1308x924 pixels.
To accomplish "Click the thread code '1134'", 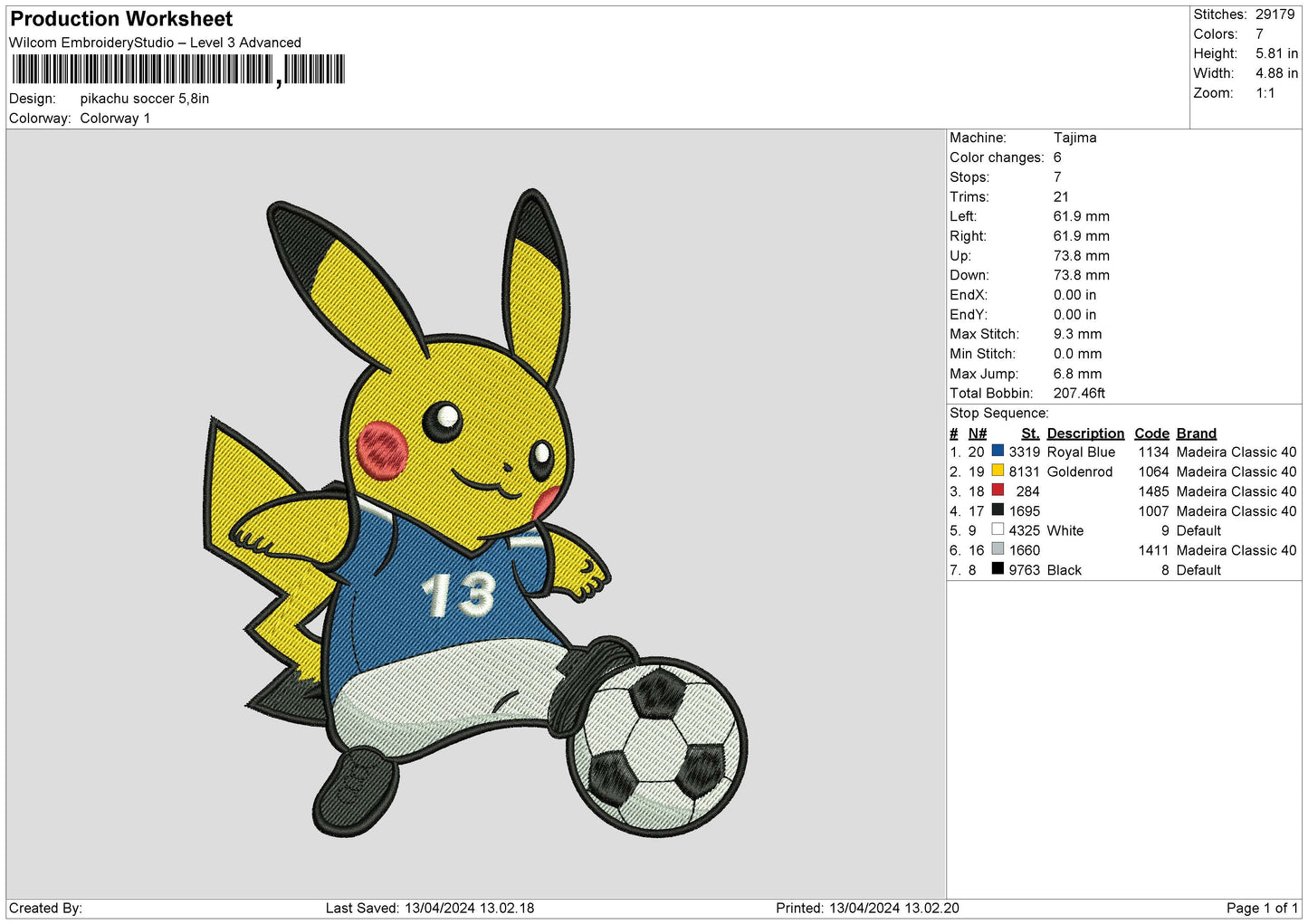I will [1153, 452].
